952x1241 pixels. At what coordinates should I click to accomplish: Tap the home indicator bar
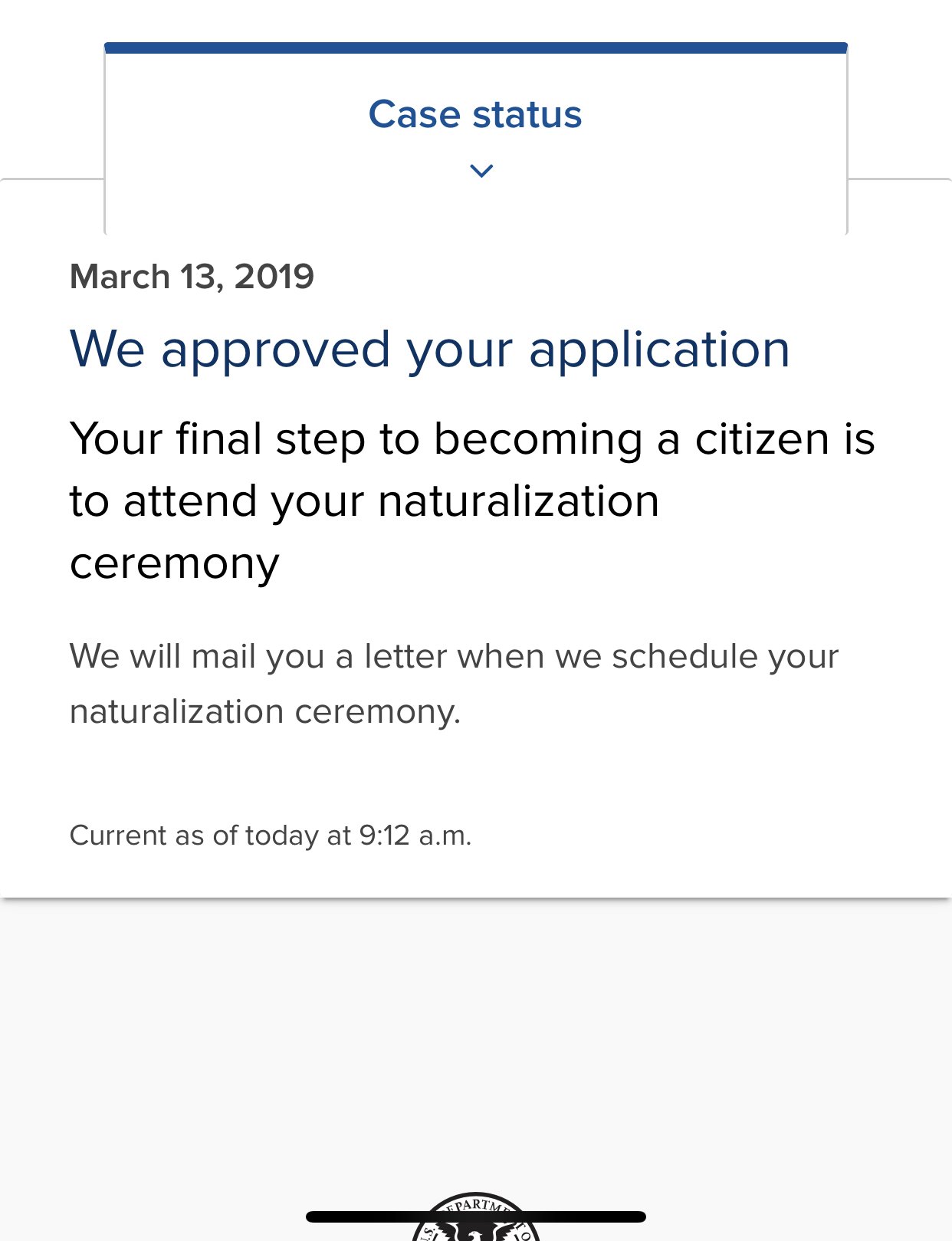coord(475,1216)
